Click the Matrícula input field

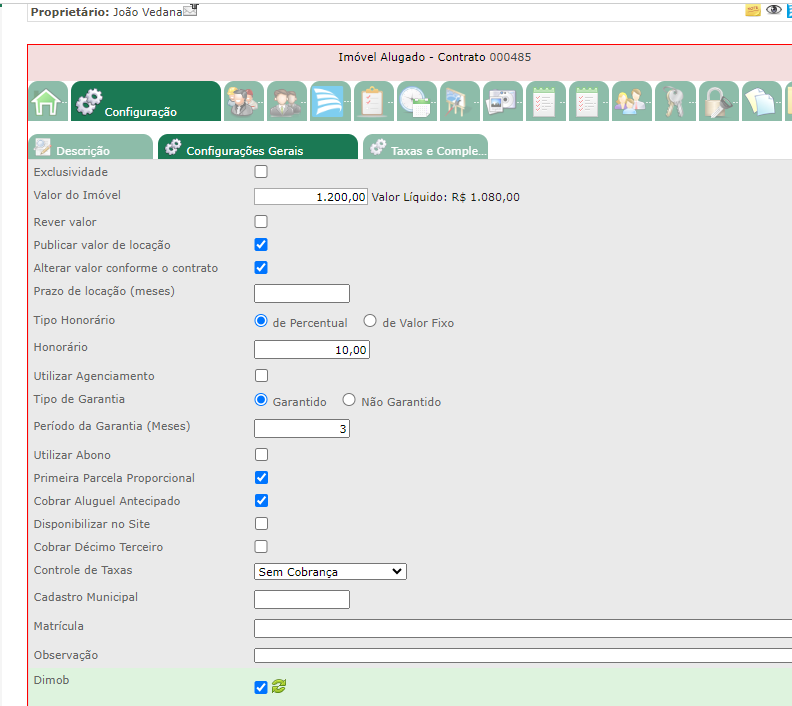pos(523,629)
